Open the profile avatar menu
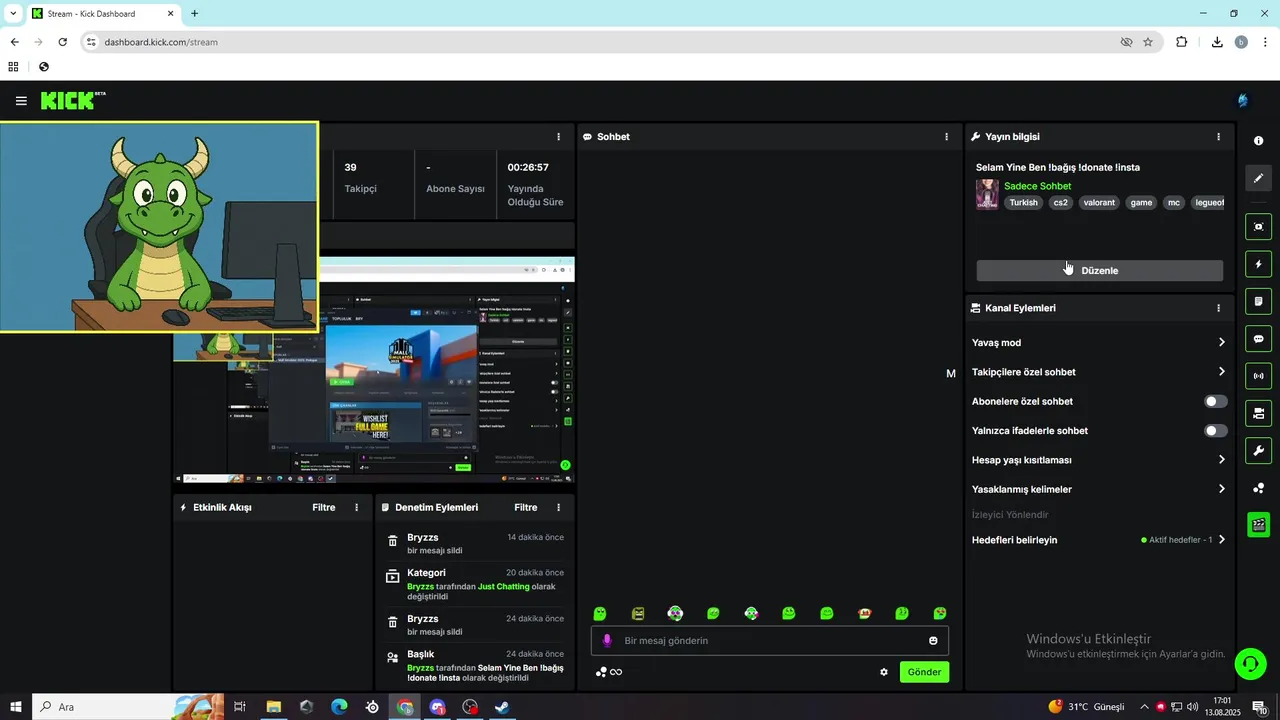Screen dimensions: 1280x720 pyautogui.click(x=1243, y=101)
